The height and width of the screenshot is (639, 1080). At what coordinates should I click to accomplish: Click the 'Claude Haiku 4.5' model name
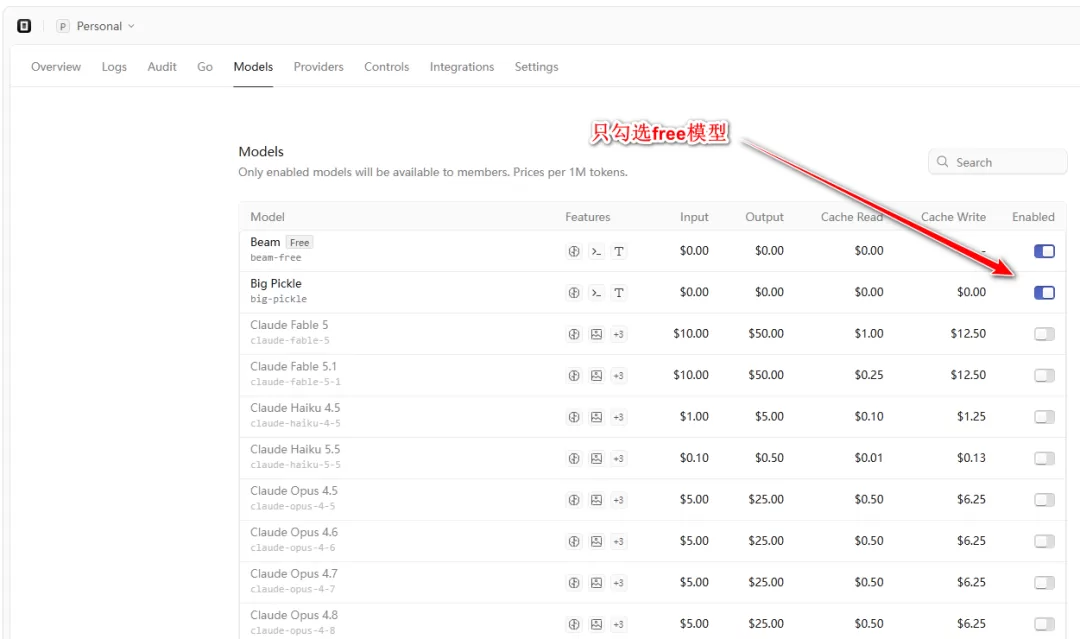click(295, 408)
